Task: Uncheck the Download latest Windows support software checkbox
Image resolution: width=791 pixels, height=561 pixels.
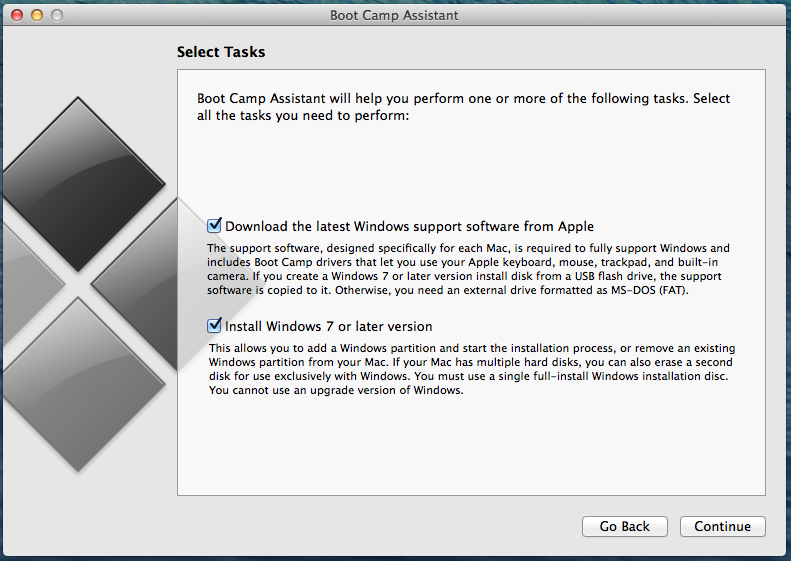Action: coord(214,226)
